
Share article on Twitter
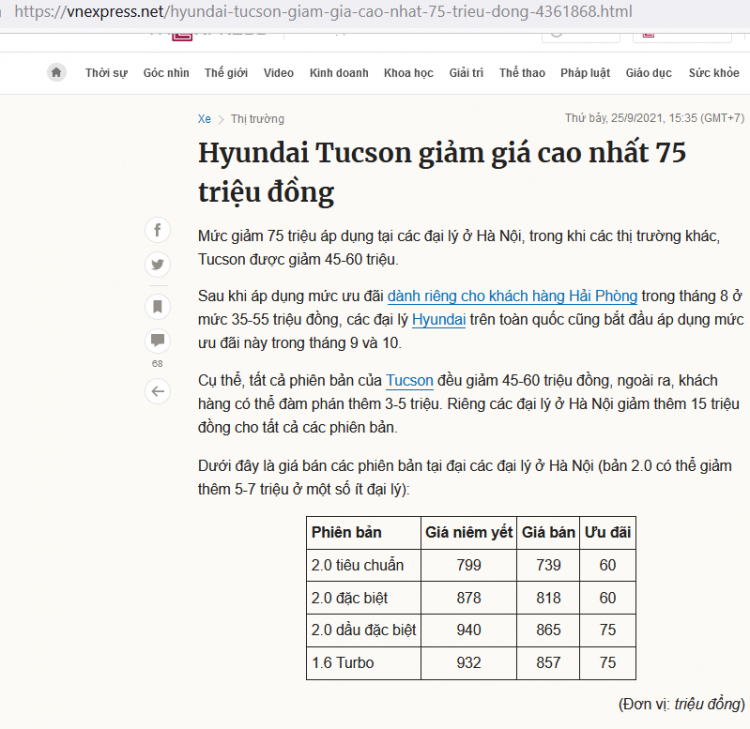[x=157, y=265]
